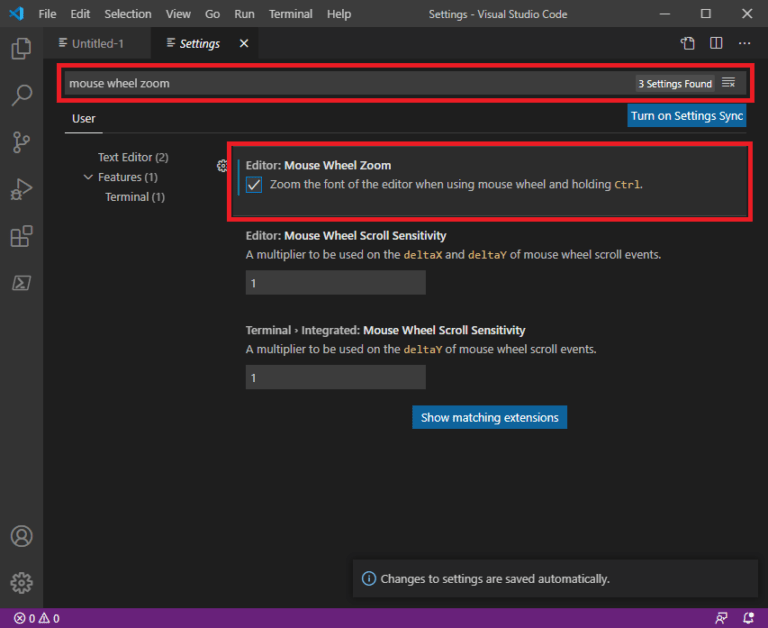Viewport: 768px width, 628px height.
Task: Click the info icon in the notification
Action: click(369, 579)
